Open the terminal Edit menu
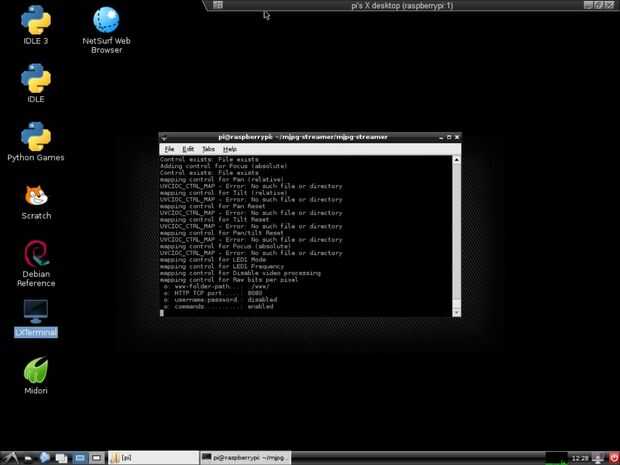Image resolution: width=620 pixels, height=465 pixels. (188, 149)
